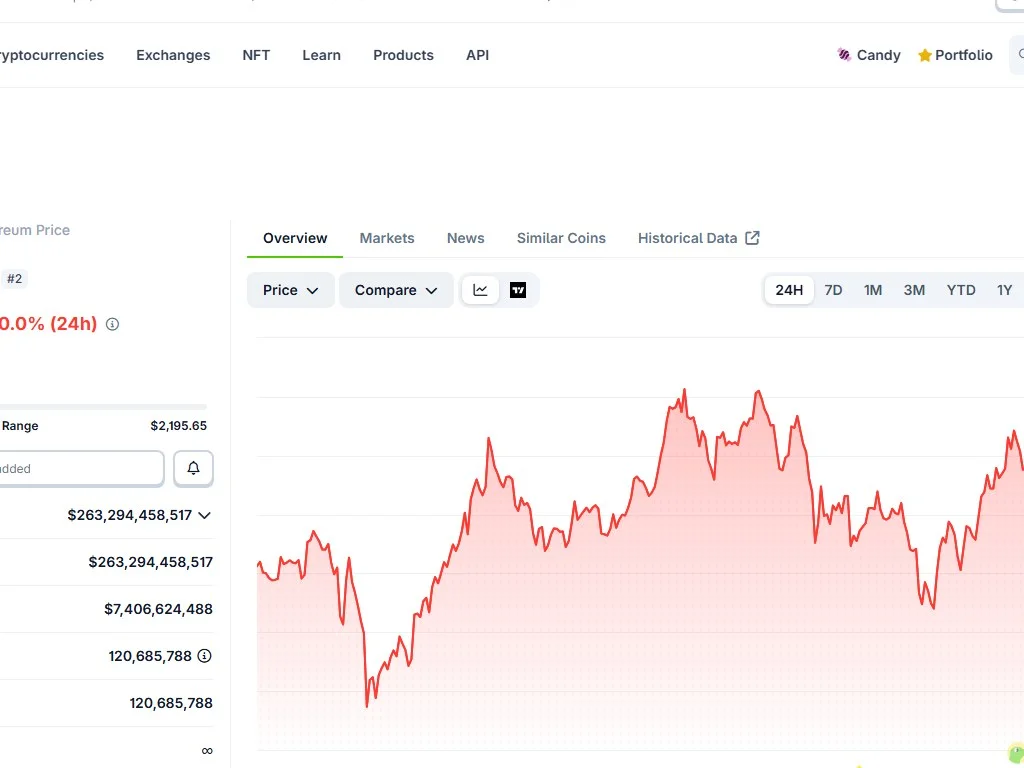1024x768 pixels.
Task: Open the Products menu
Action: point(403,56)
